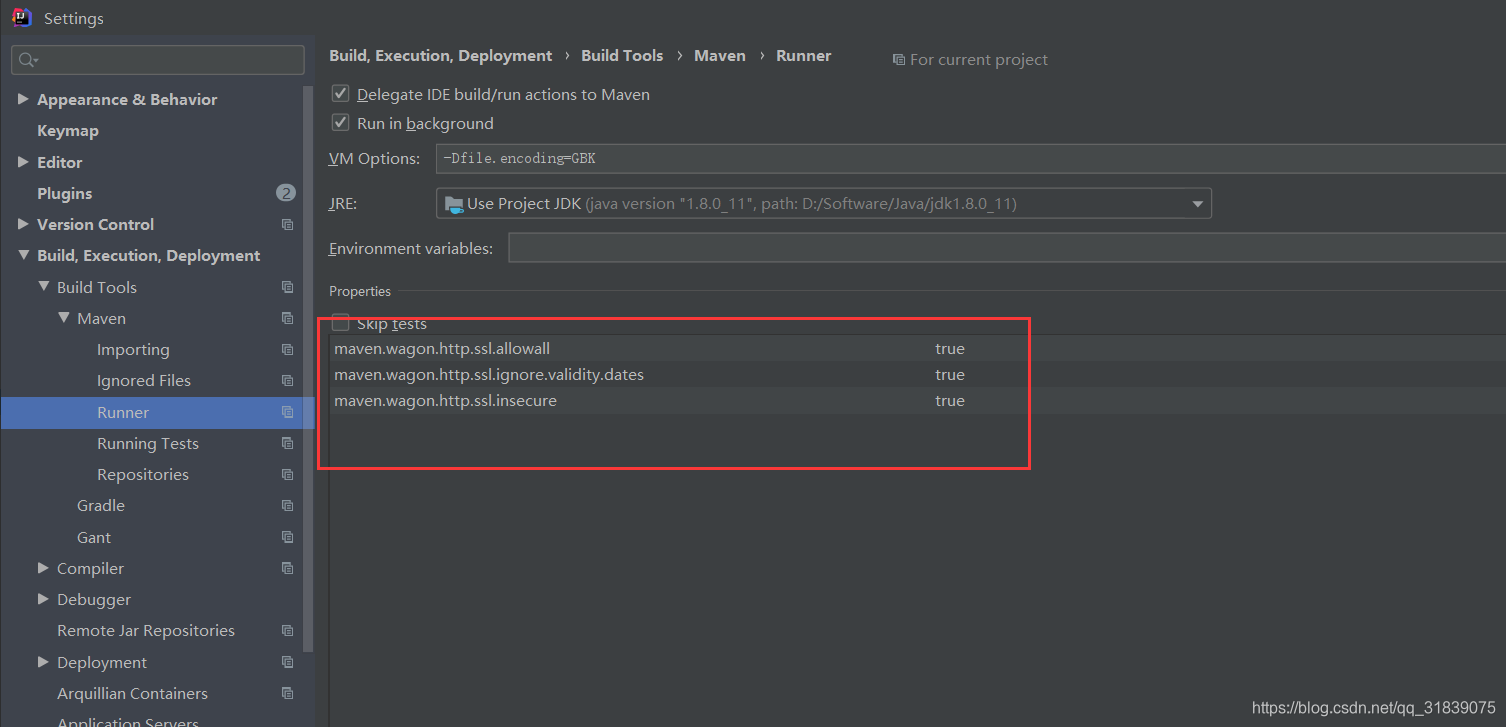The width and height of the screenshot is (1506, 727).
Task: Select Repositories under Maven
Action: click(x=143, y=474)
